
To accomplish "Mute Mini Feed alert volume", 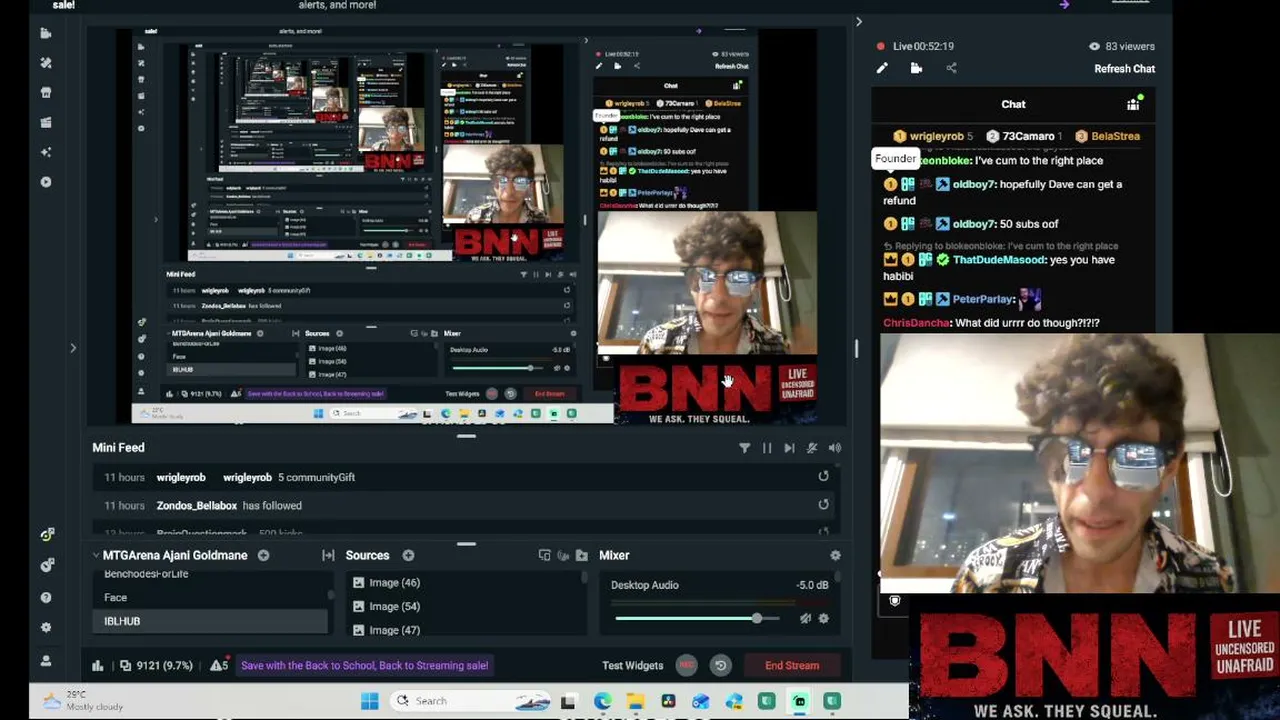I will [835, 448].
